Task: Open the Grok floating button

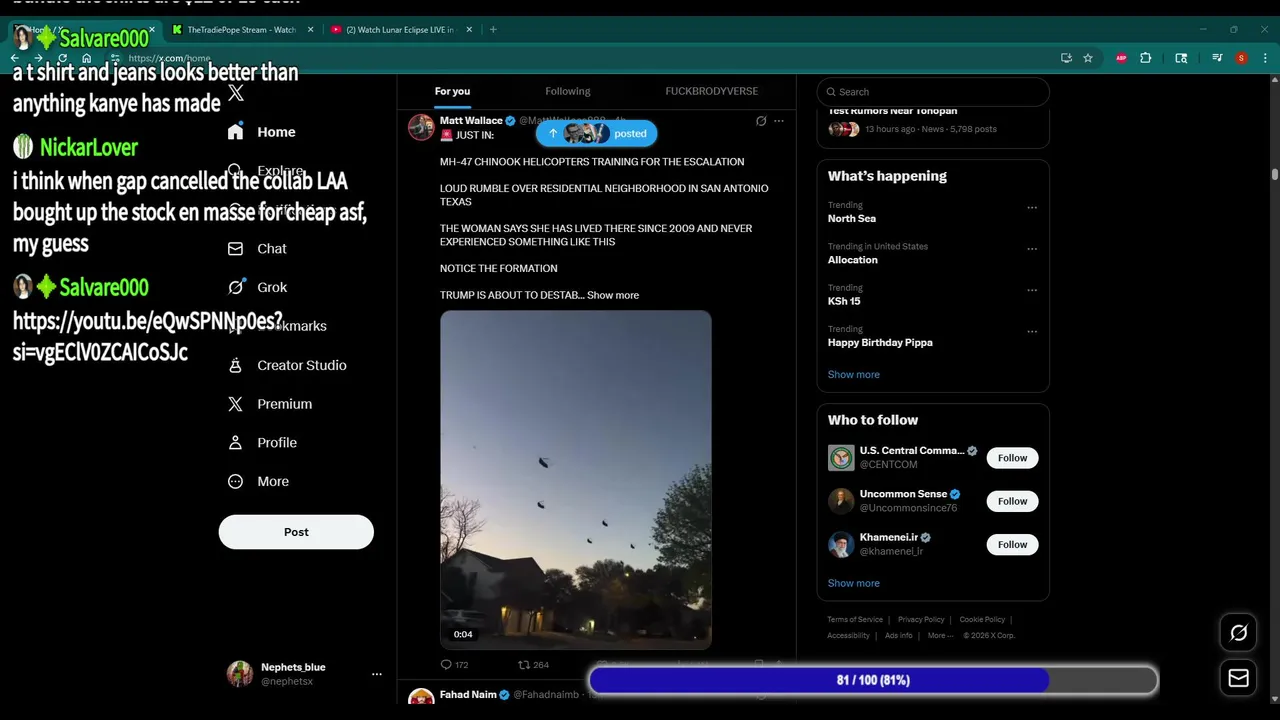Action: (x=1238, y=633)
